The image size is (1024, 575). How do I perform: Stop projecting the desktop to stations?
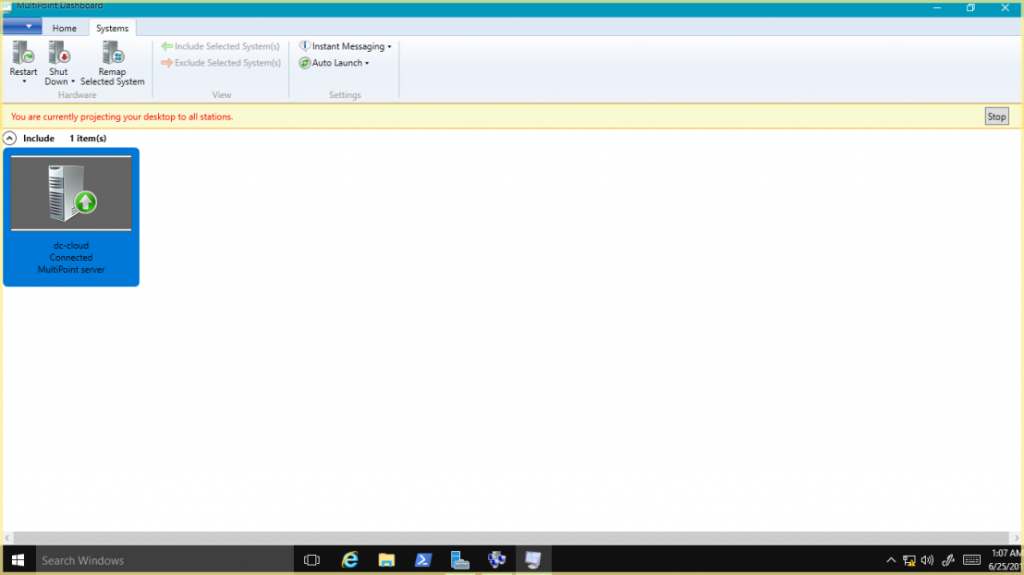click(x=997, y=116)
